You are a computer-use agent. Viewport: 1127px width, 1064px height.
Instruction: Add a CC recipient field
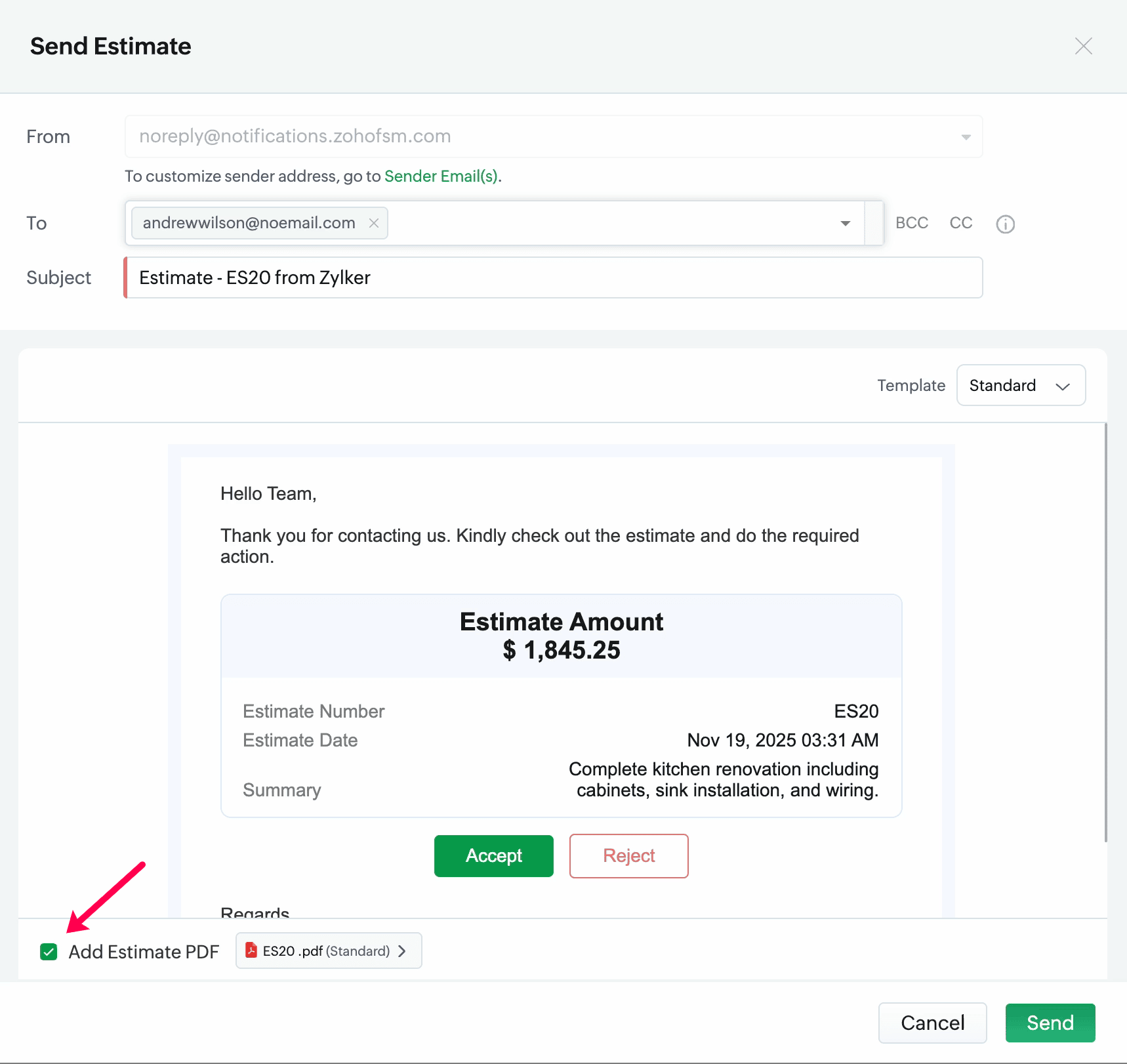960,223
